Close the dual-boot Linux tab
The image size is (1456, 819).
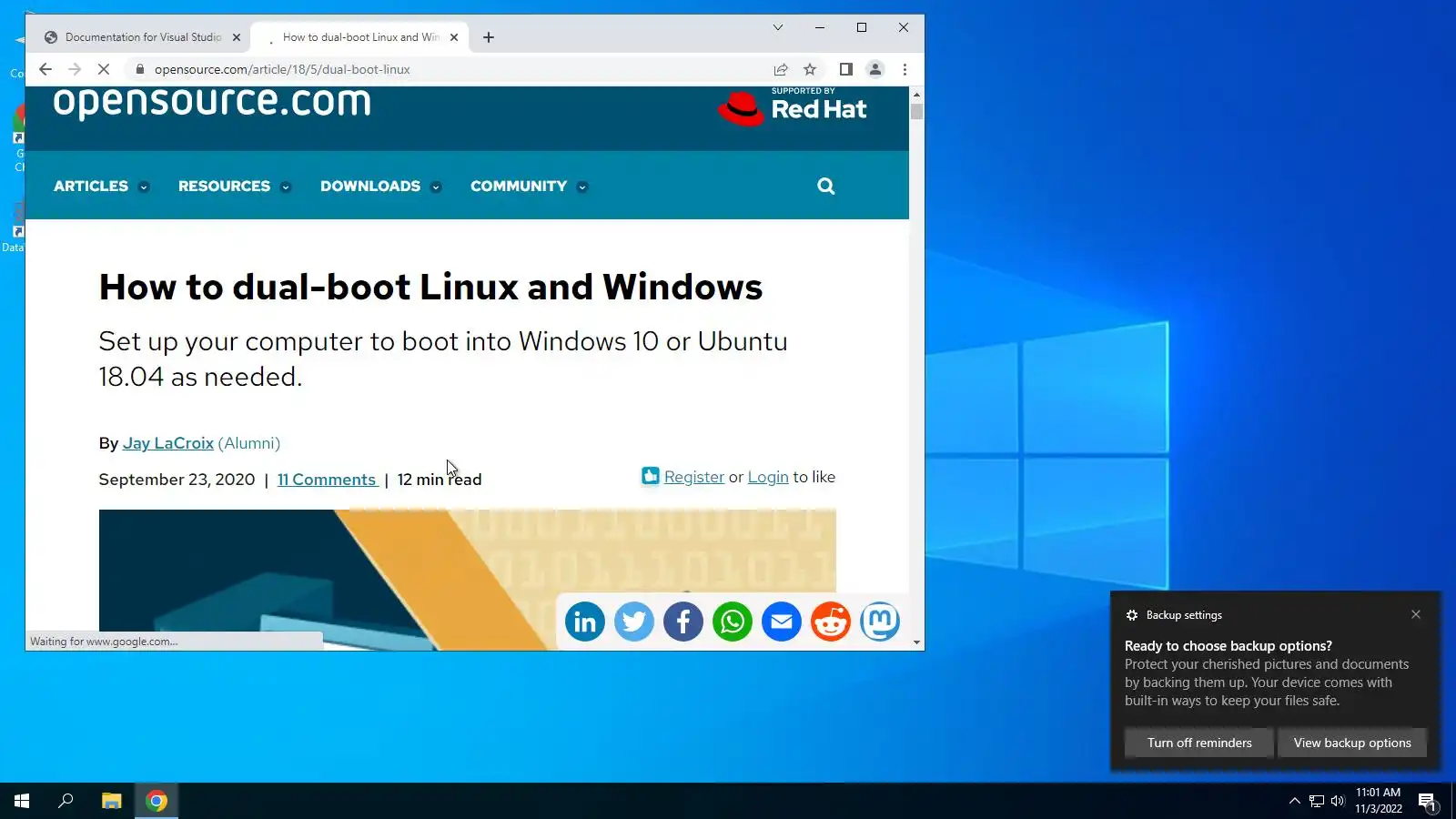(x=454, y=37)
